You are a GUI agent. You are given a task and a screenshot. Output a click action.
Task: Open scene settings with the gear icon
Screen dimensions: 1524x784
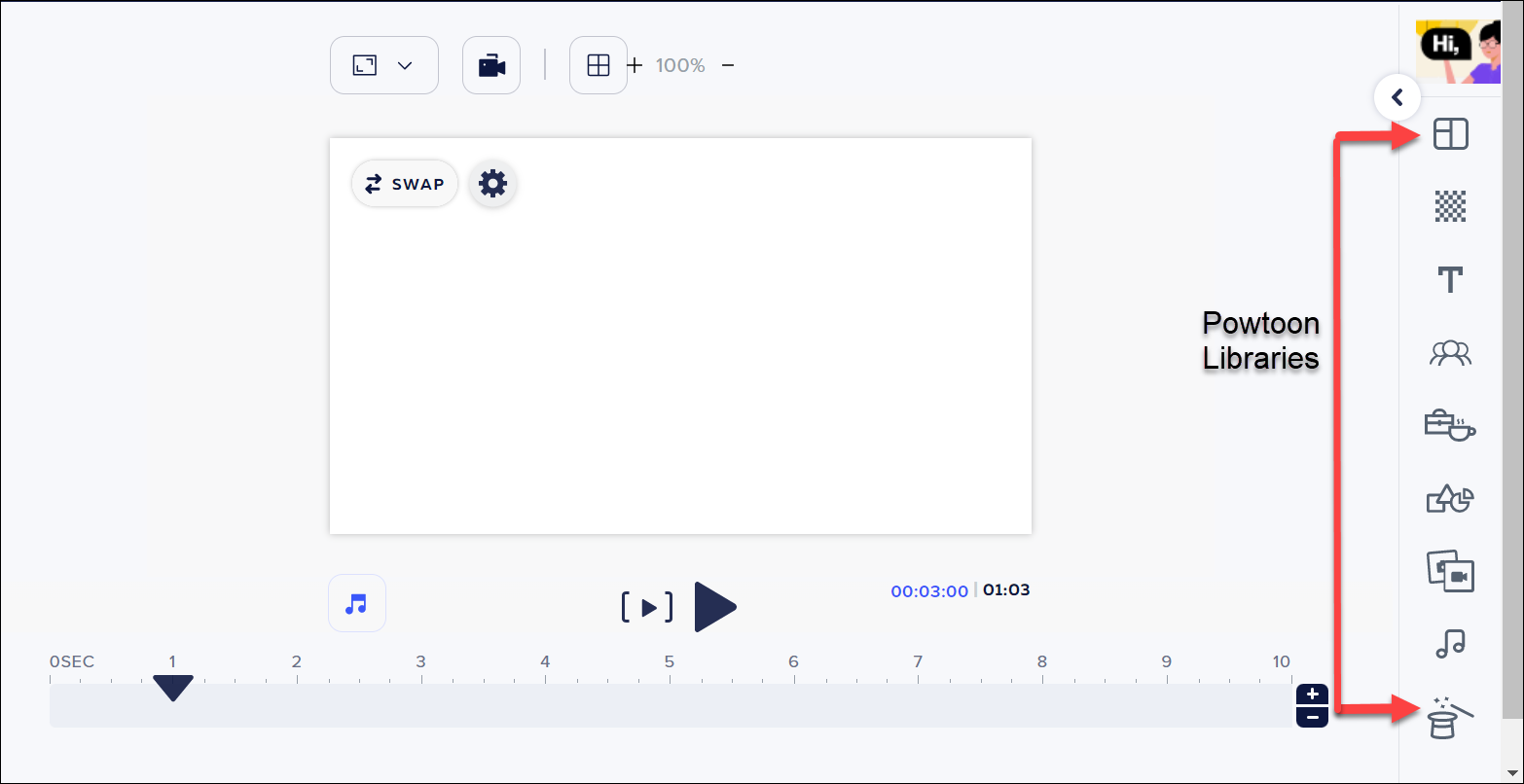coord(492,183)
